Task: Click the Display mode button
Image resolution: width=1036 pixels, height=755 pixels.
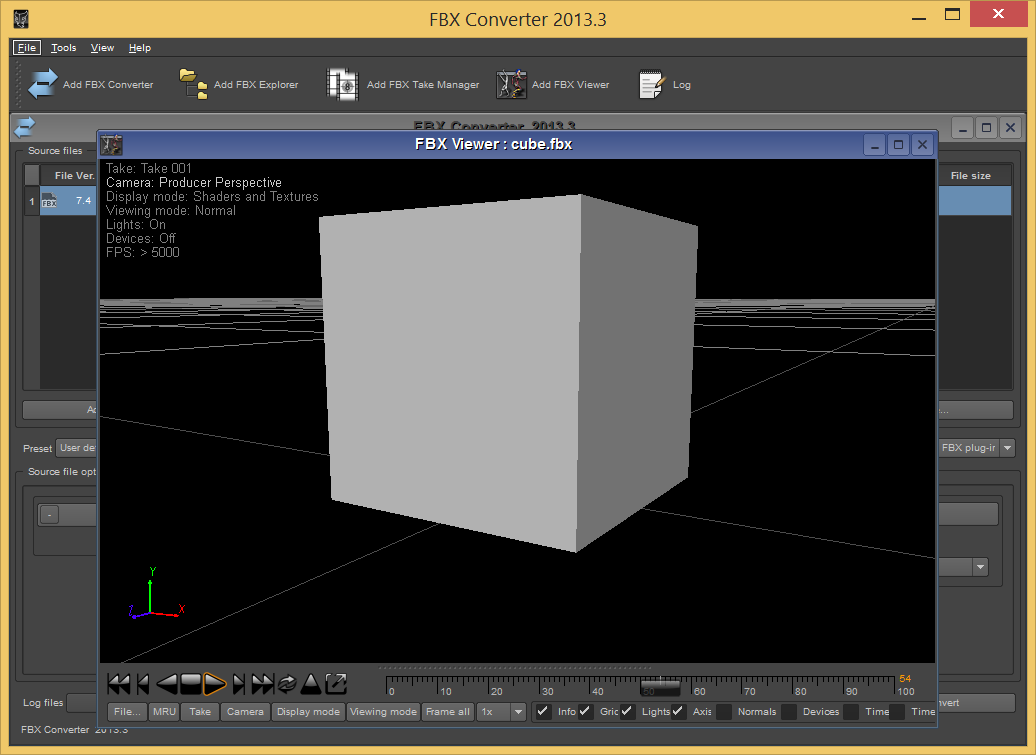Action: [x=308, y=712]
